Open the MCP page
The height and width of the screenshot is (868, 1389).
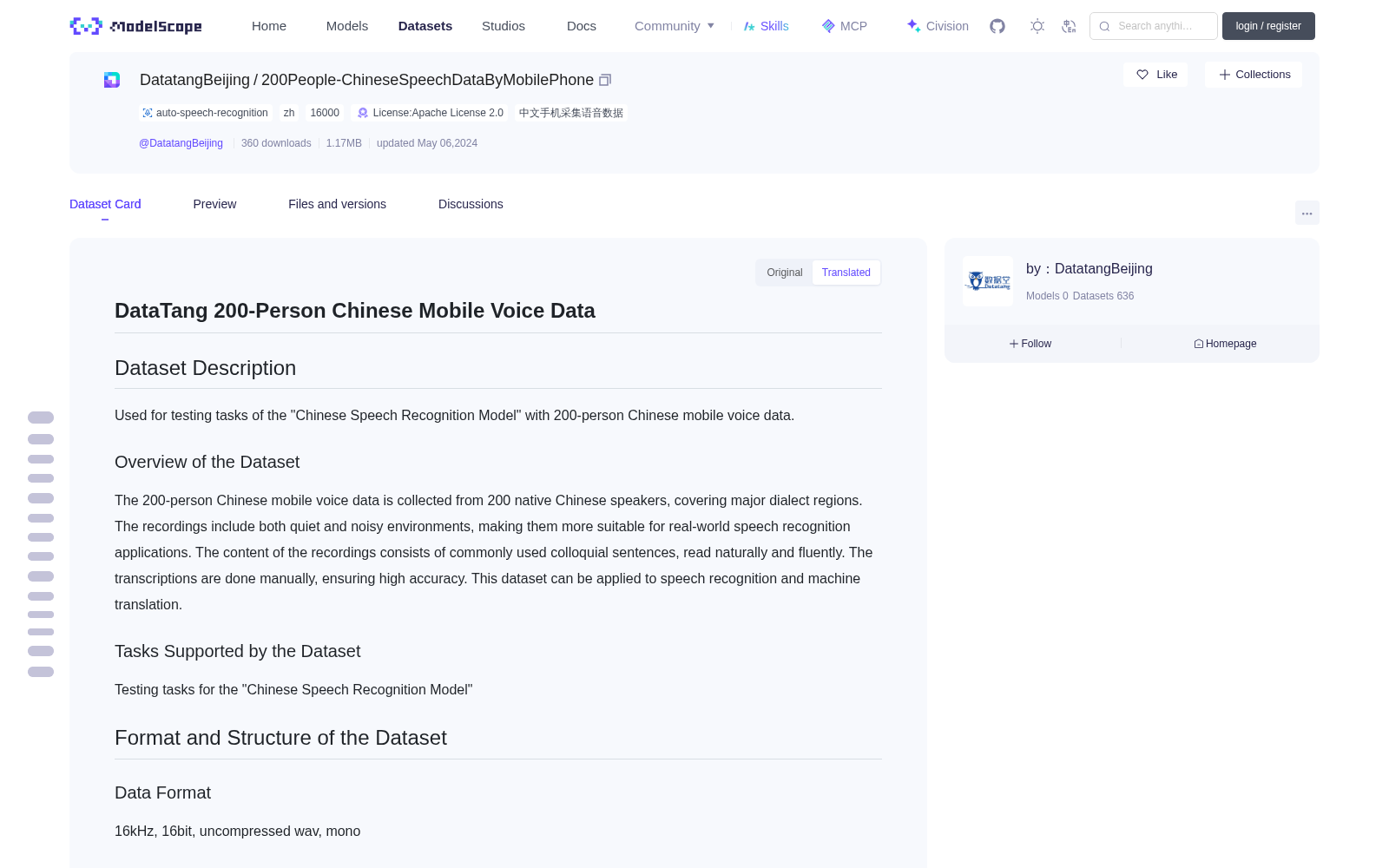[x=845, y=26]
